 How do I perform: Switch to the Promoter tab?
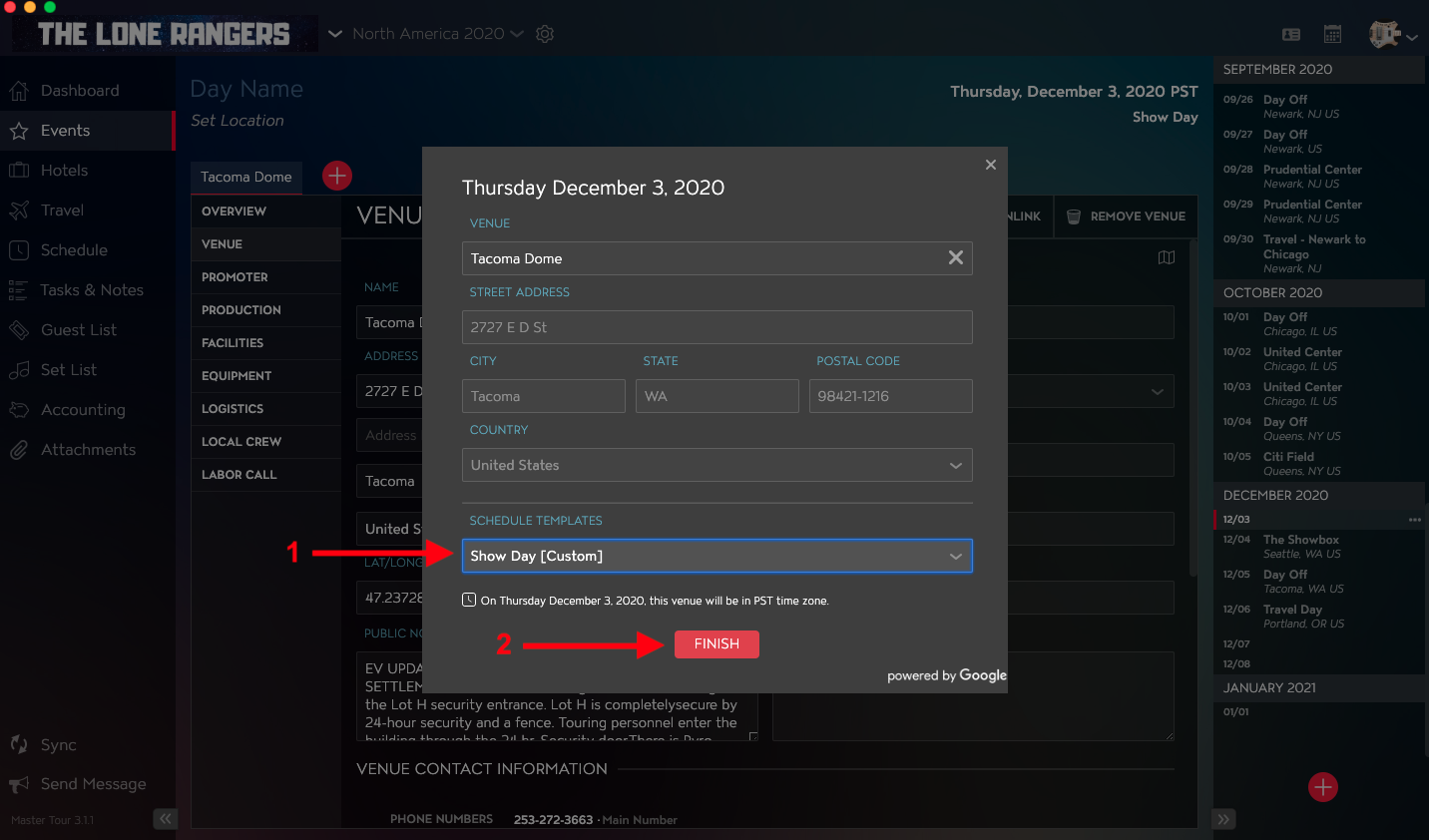pyautogui.click(x=265, y=277)
